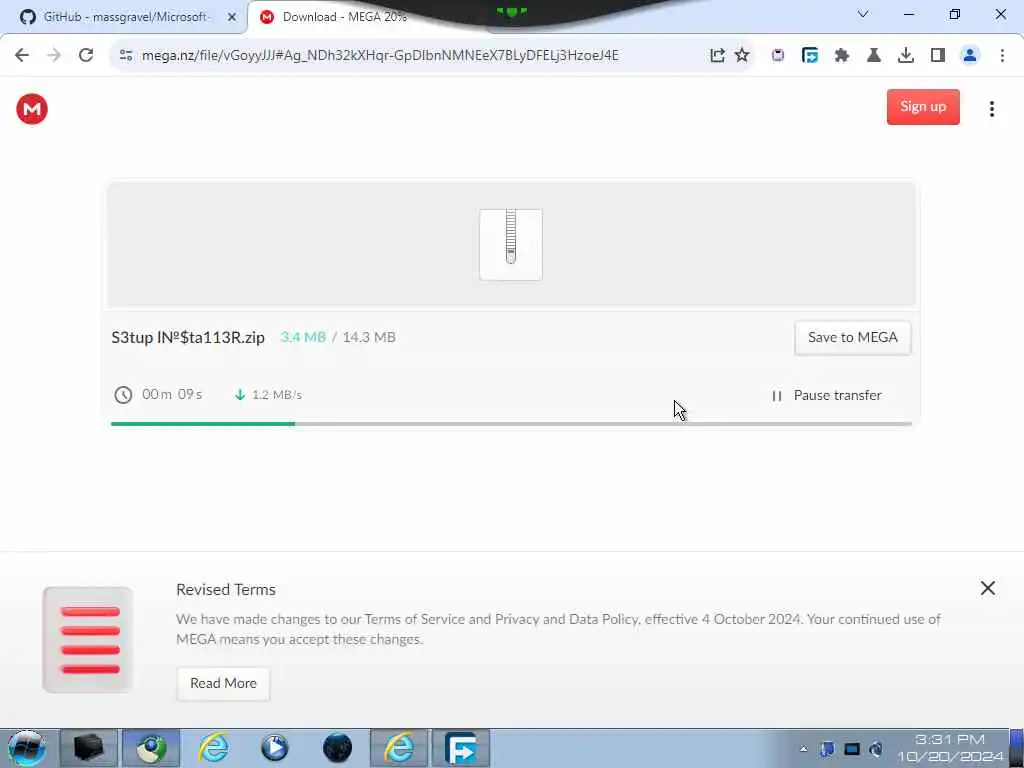Image resolution: width=1024 pixels, height=768 pixels.
Task: Dismiss the Revised Terms banner
Action: point(987,588)
